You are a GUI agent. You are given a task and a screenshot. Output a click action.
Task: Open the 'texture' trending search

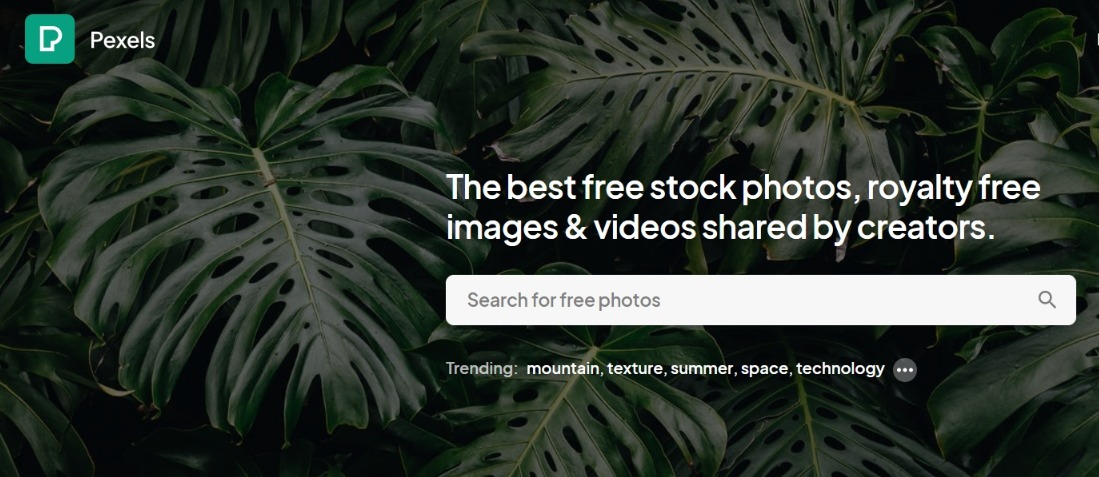636,368
